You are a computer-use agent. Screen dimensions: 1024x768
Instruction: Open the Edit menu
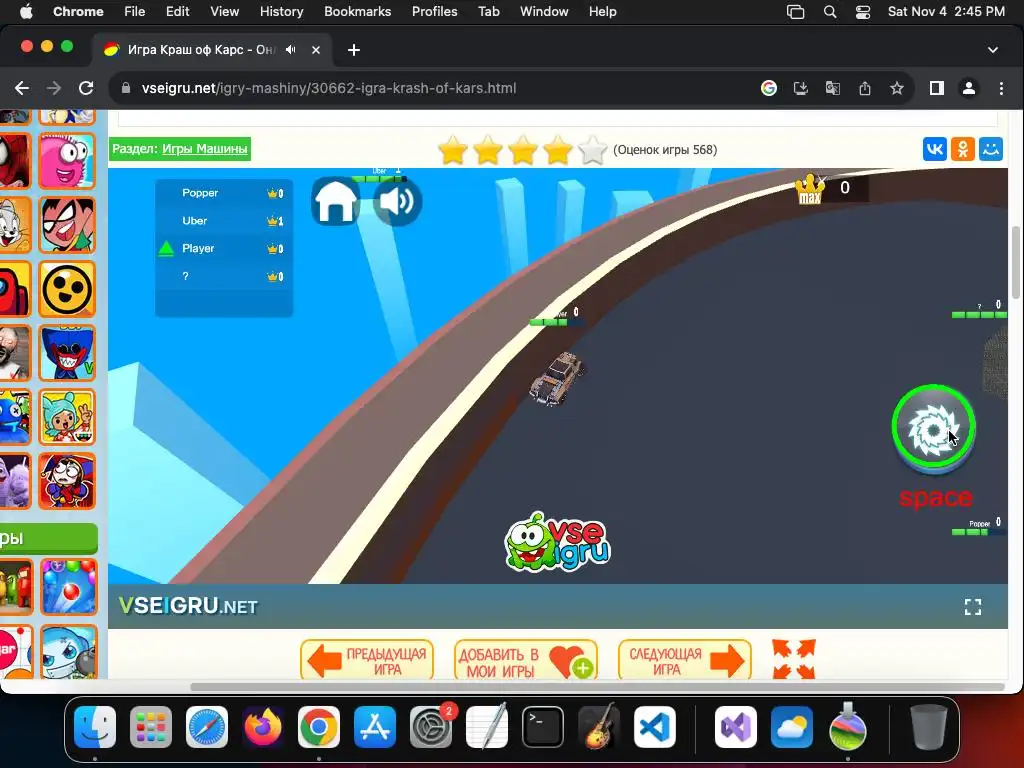click(x=177, y=12)
